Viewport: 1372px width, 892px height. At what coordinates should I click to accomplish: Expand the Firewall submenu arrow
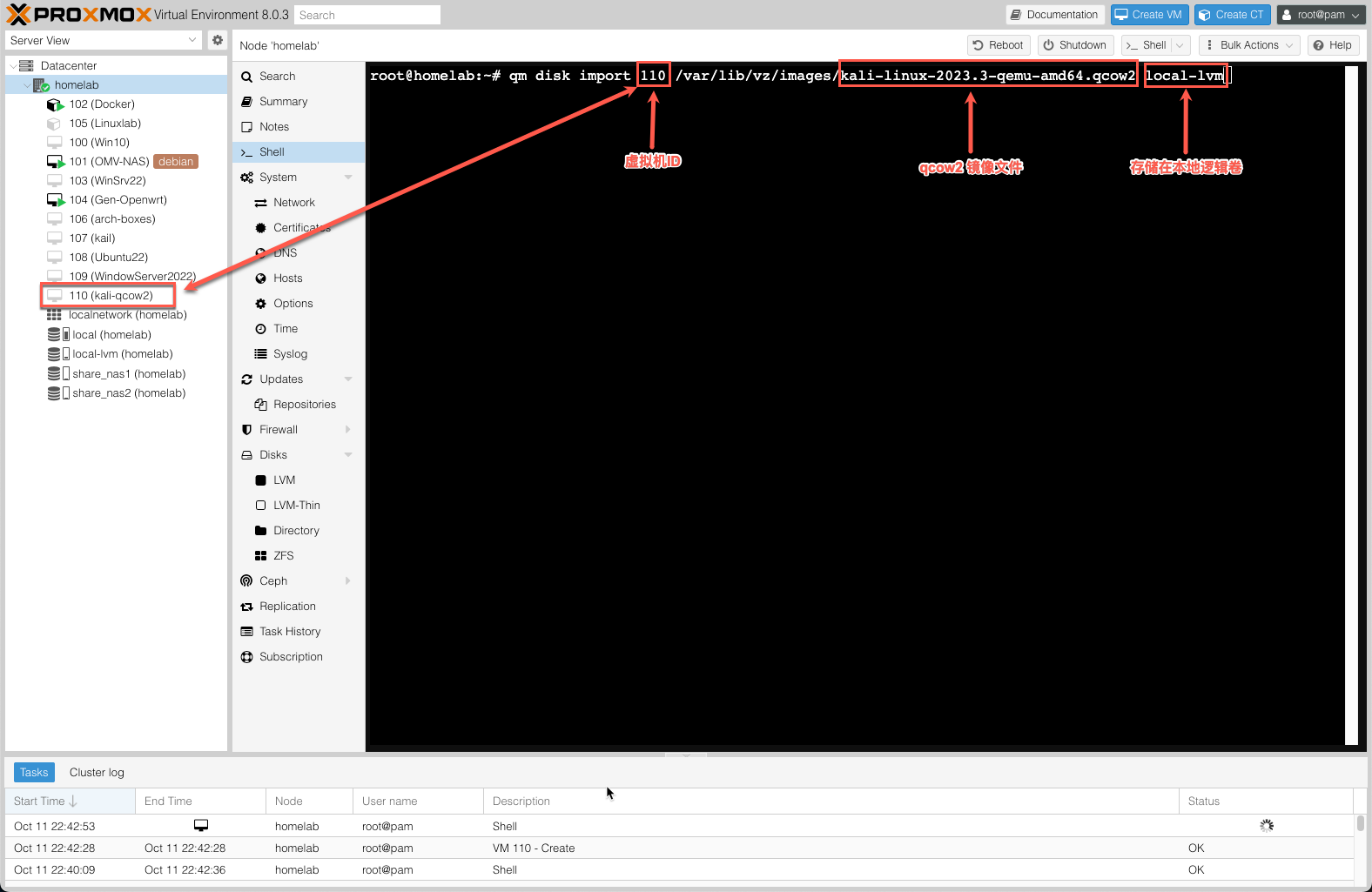coord(348,430)
